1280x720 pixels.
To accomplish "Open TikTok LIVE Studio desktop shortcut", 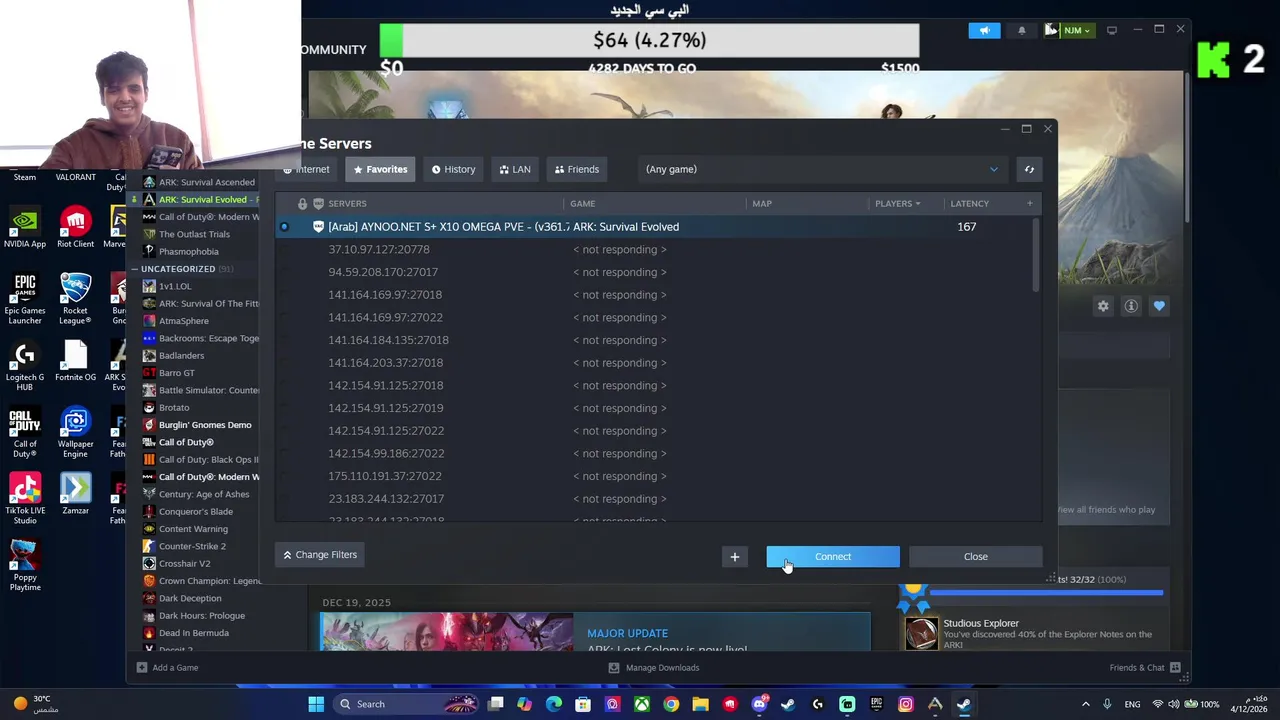I will click(25, 498).
